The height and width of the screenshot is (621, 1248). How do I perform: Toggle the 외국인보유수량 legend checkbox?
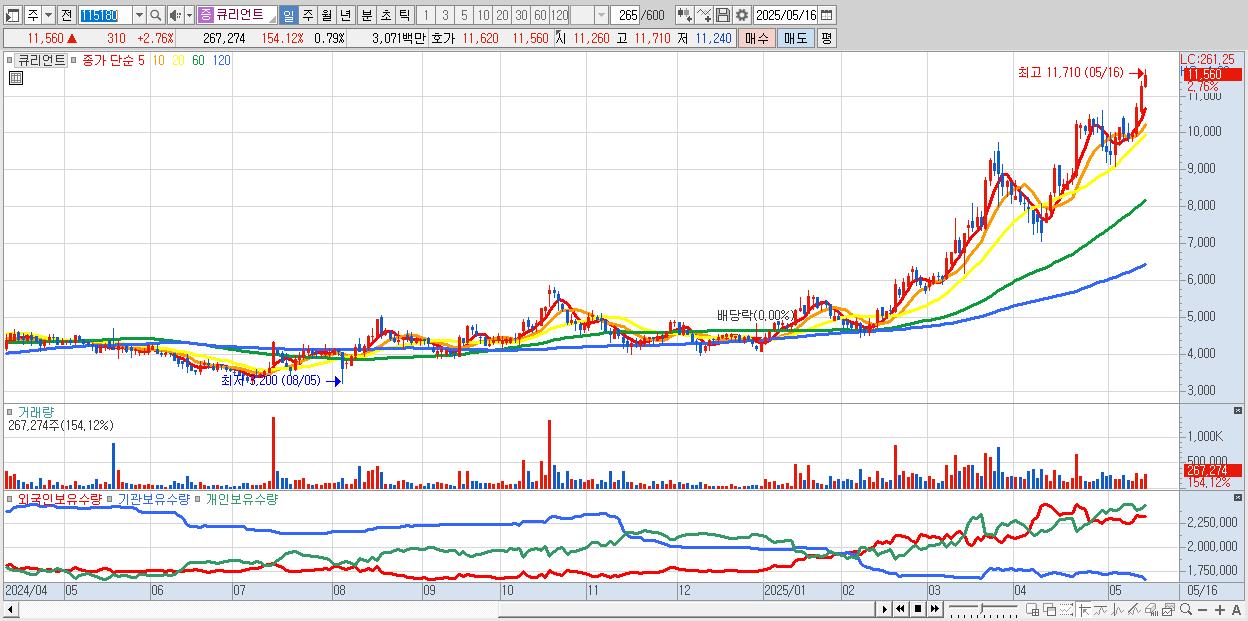(x=11, y=498)
